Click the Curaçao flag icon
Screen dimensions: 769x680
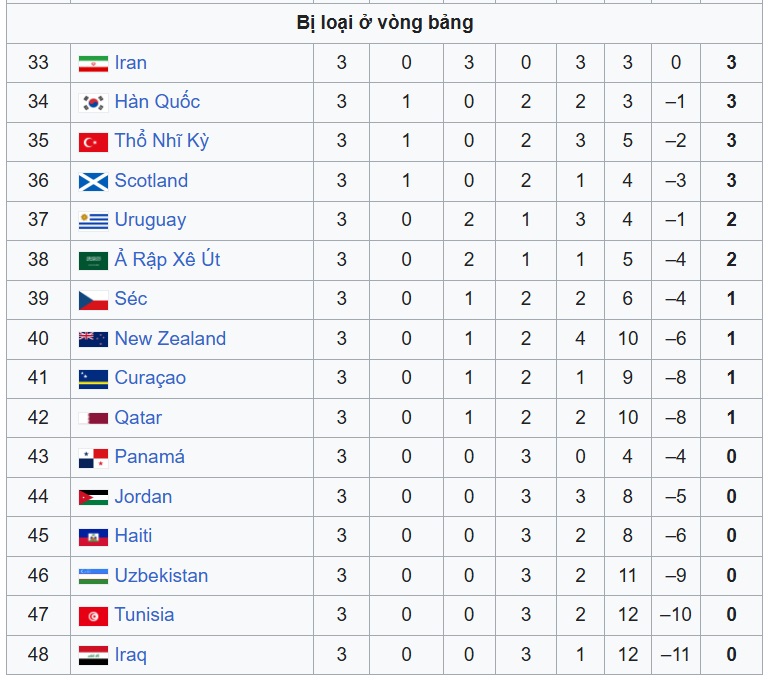pos(93,379)
